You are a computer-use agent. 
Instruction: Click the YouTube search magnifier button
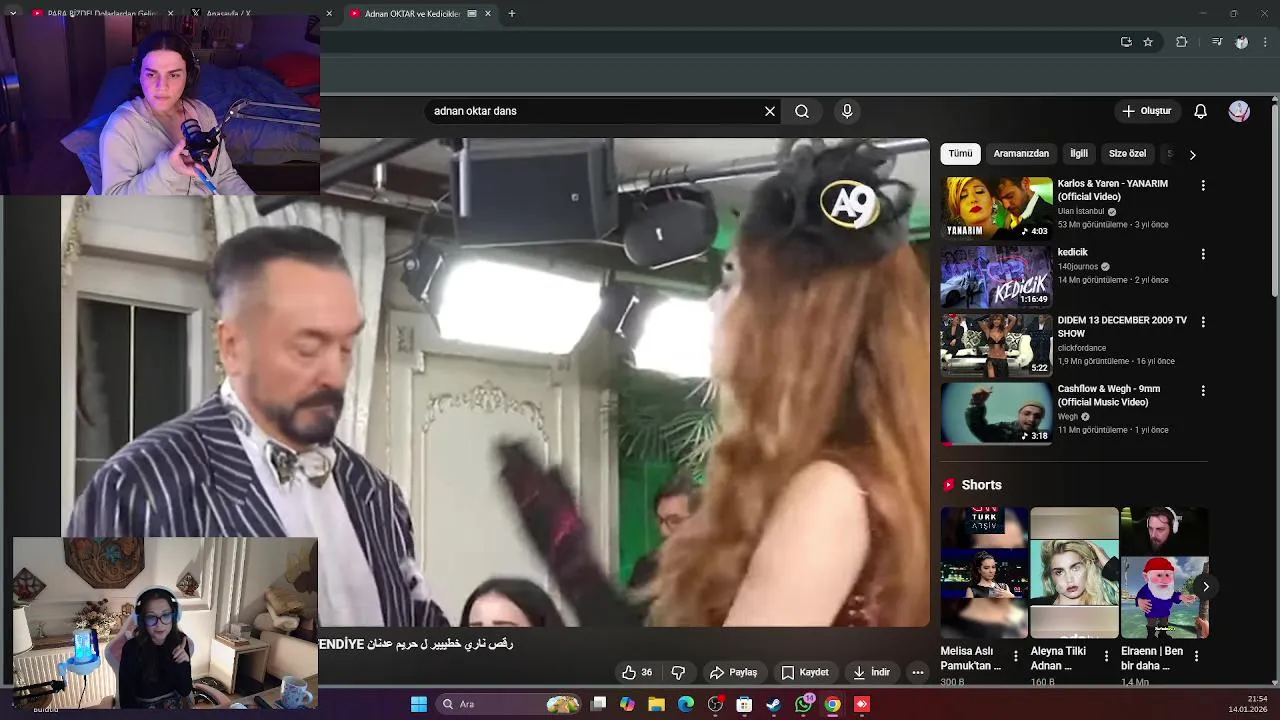(x=802, y=111)
